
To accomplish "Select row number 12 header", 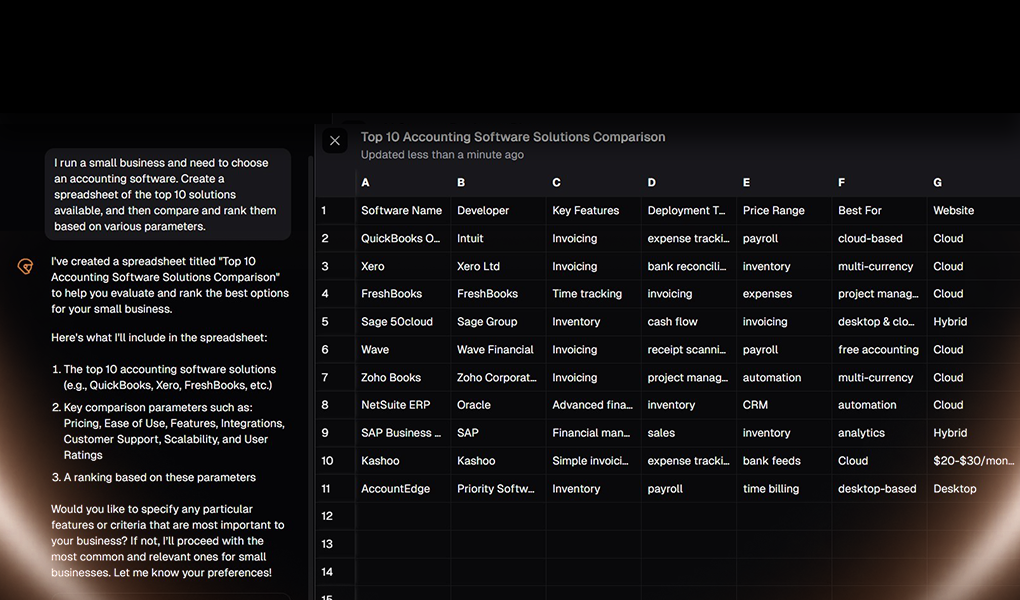I will click(336, 517).
